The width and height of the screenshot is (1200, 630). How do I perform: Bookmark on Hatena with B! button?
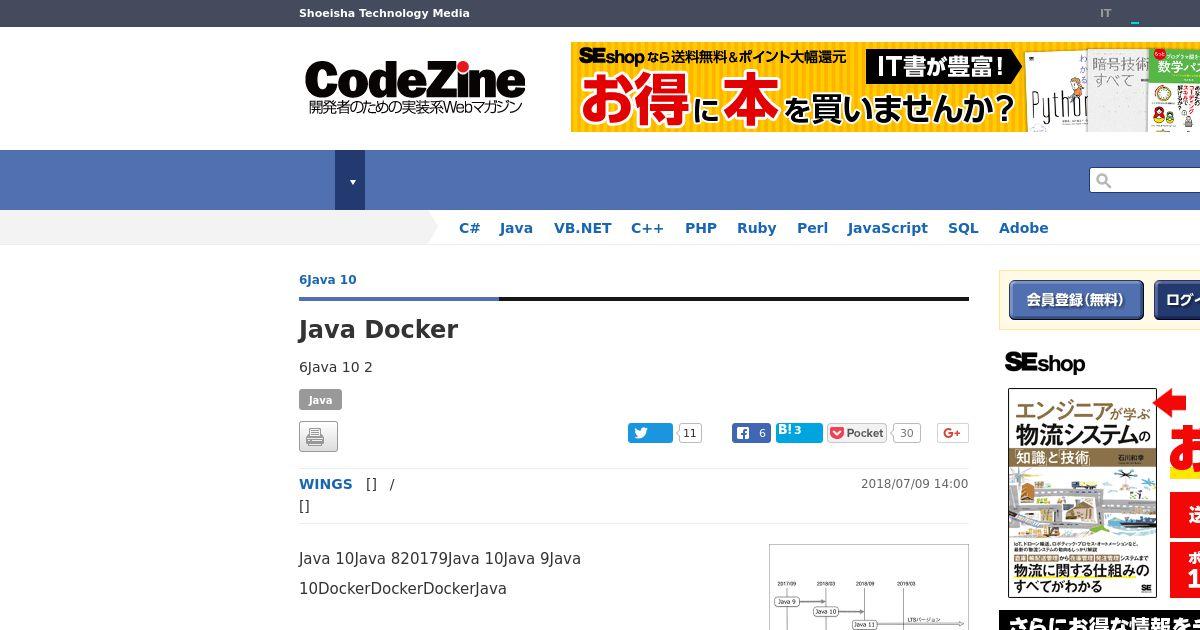coord(799,432)
